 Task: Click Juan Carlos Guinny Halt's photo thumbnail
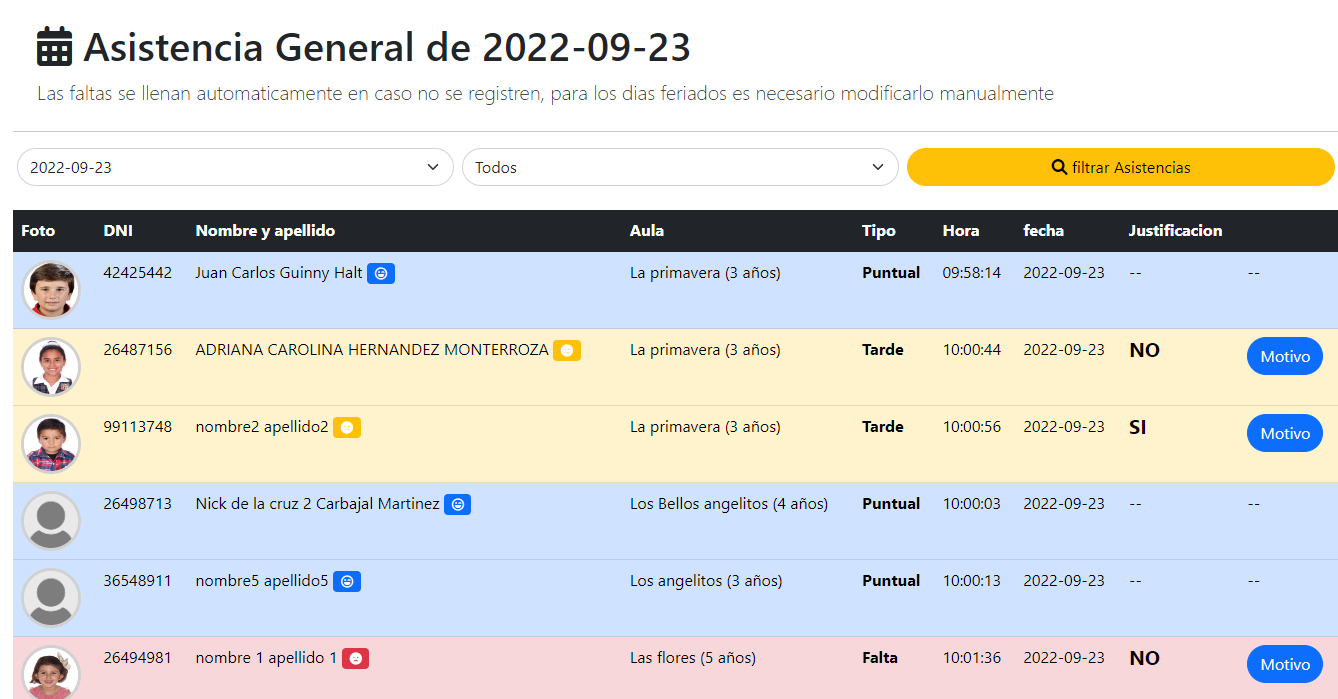coord(51,288)
